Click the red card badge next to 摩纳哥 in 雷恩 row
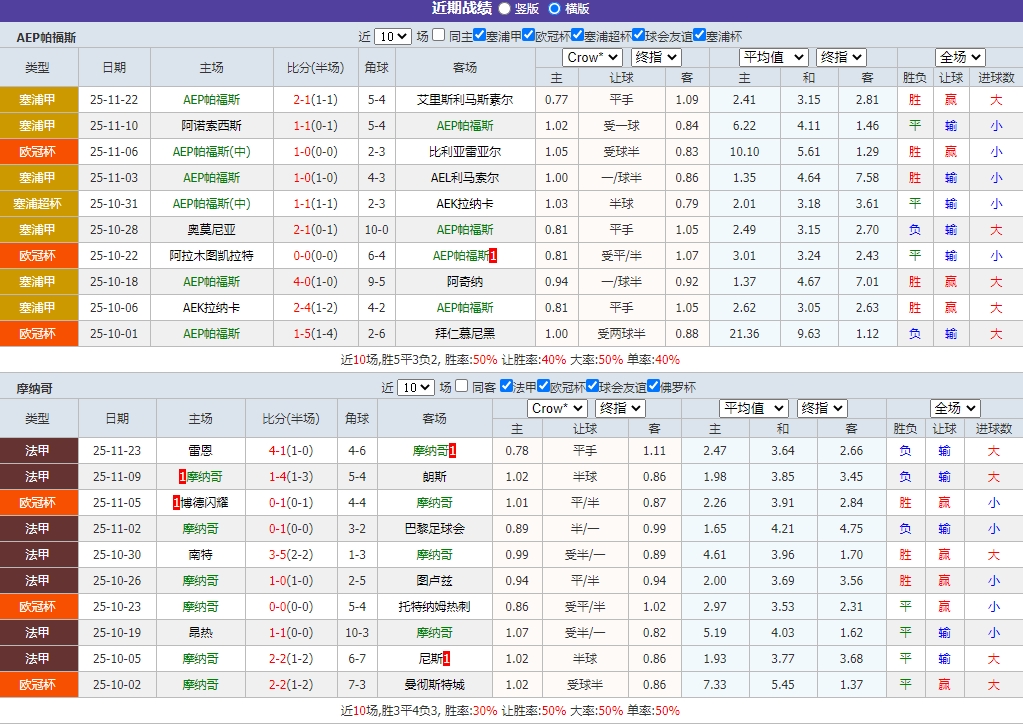 pyautogui.click(x=452, y=452)
